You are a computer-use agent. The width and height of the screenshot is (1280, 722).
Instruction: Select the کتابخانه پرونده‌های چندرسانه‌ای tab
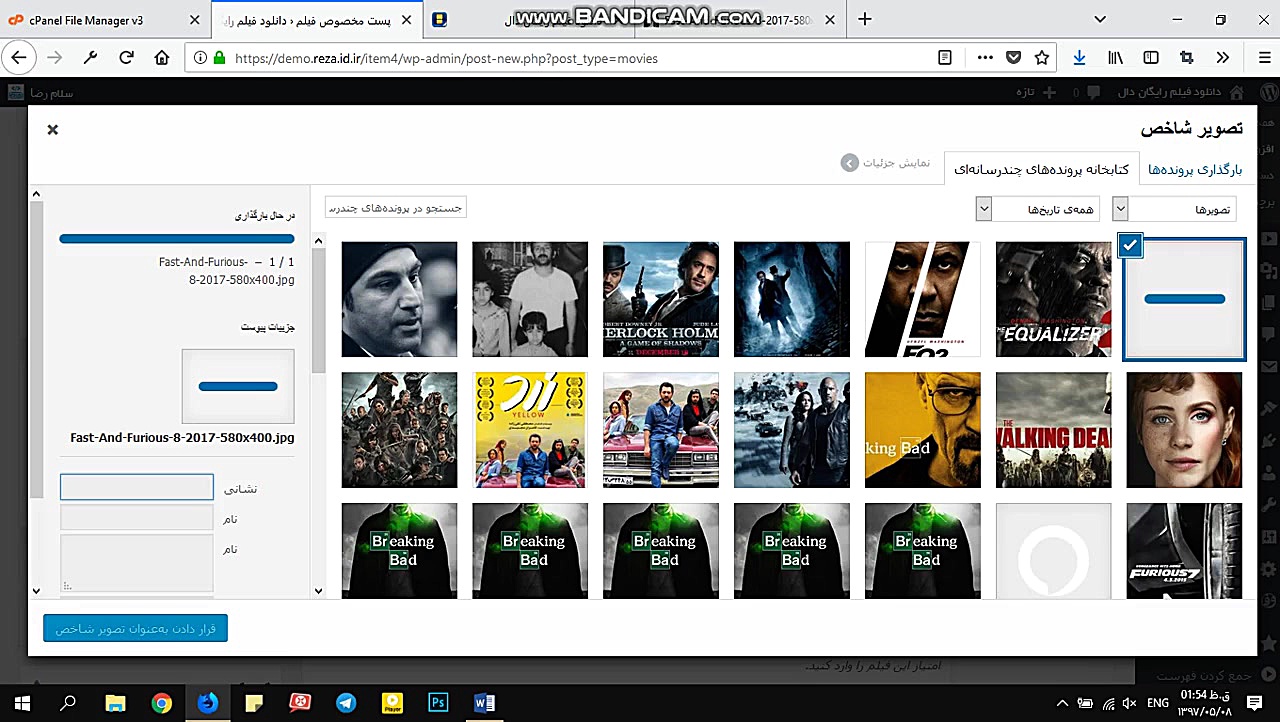(1041, 169)
